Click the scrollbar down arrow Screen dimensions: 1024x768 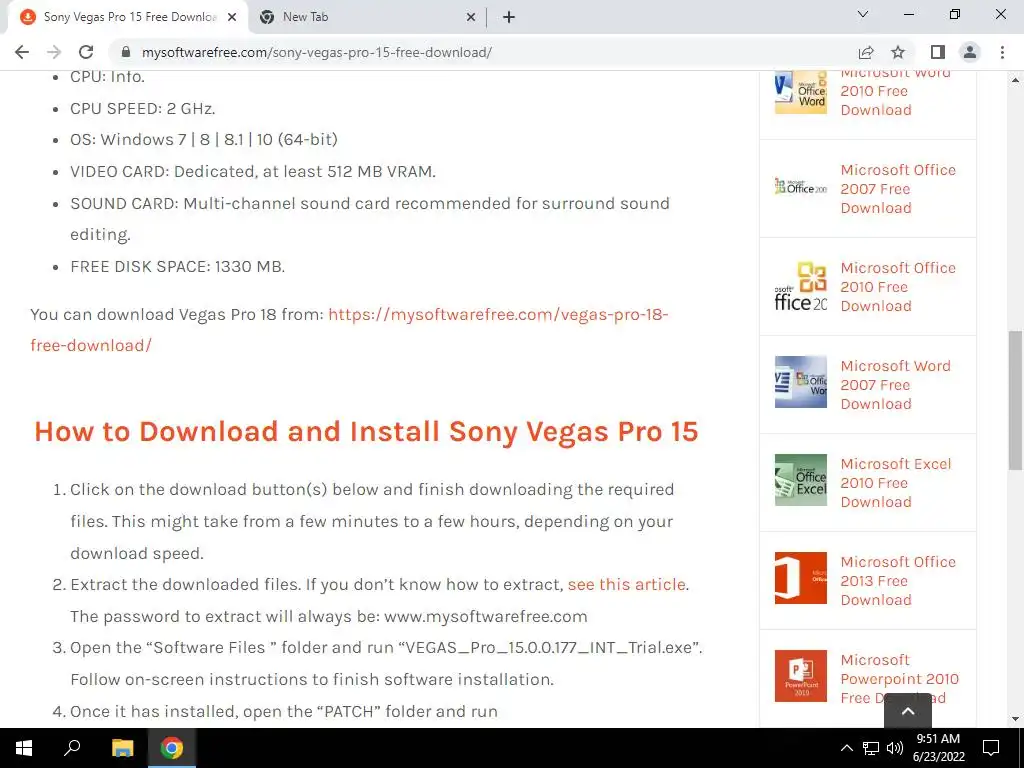pyautogui.click(x=1016, y=719)
